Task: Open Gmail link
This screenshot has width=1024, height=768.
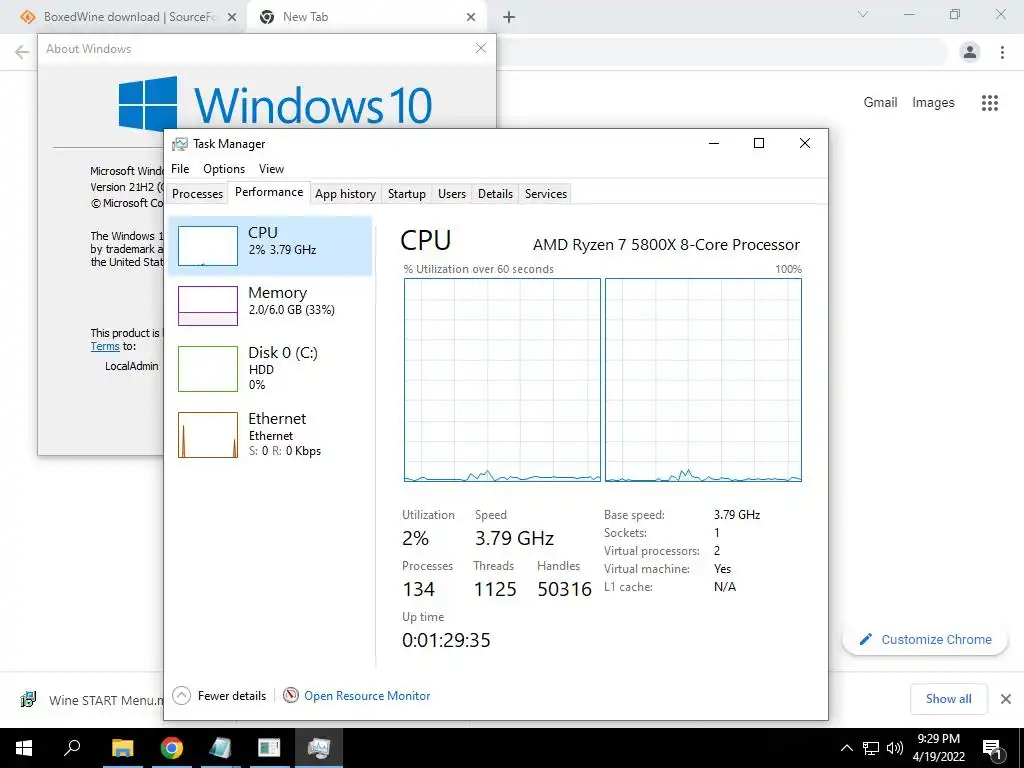Action: pos(880,103)
